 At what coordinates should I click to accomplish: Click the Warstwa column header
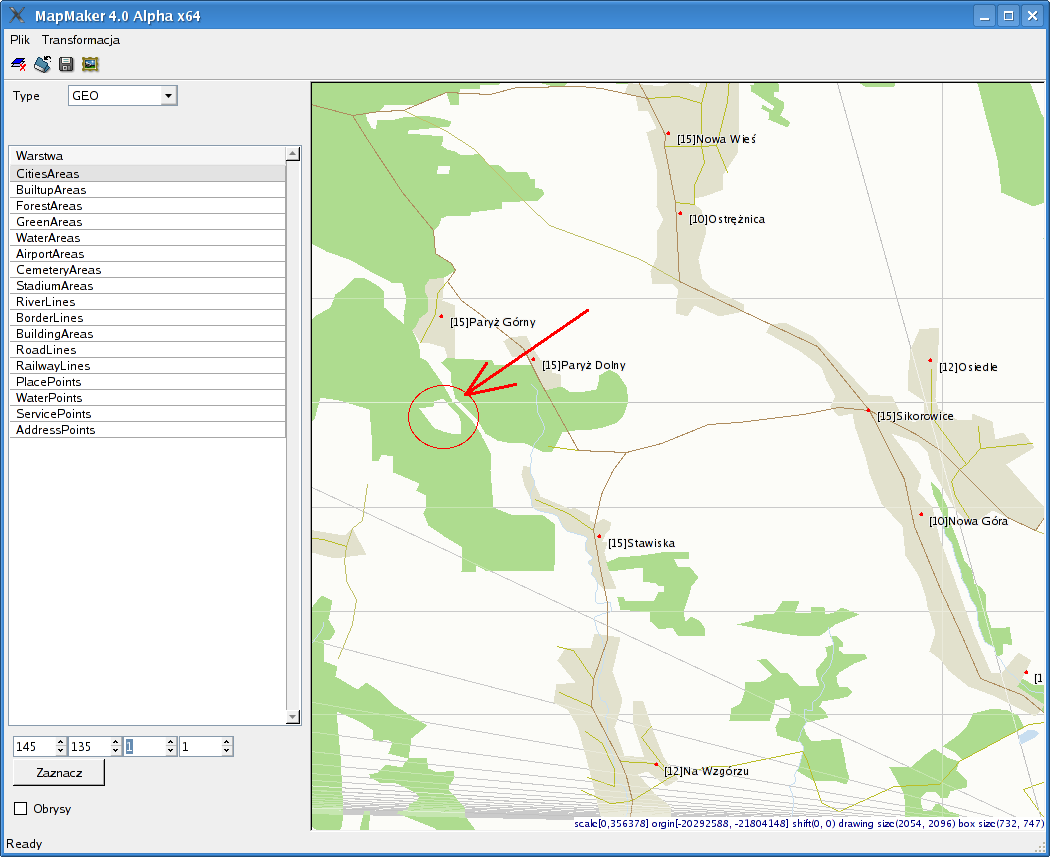pyautogui.click(x=147, y=155)
